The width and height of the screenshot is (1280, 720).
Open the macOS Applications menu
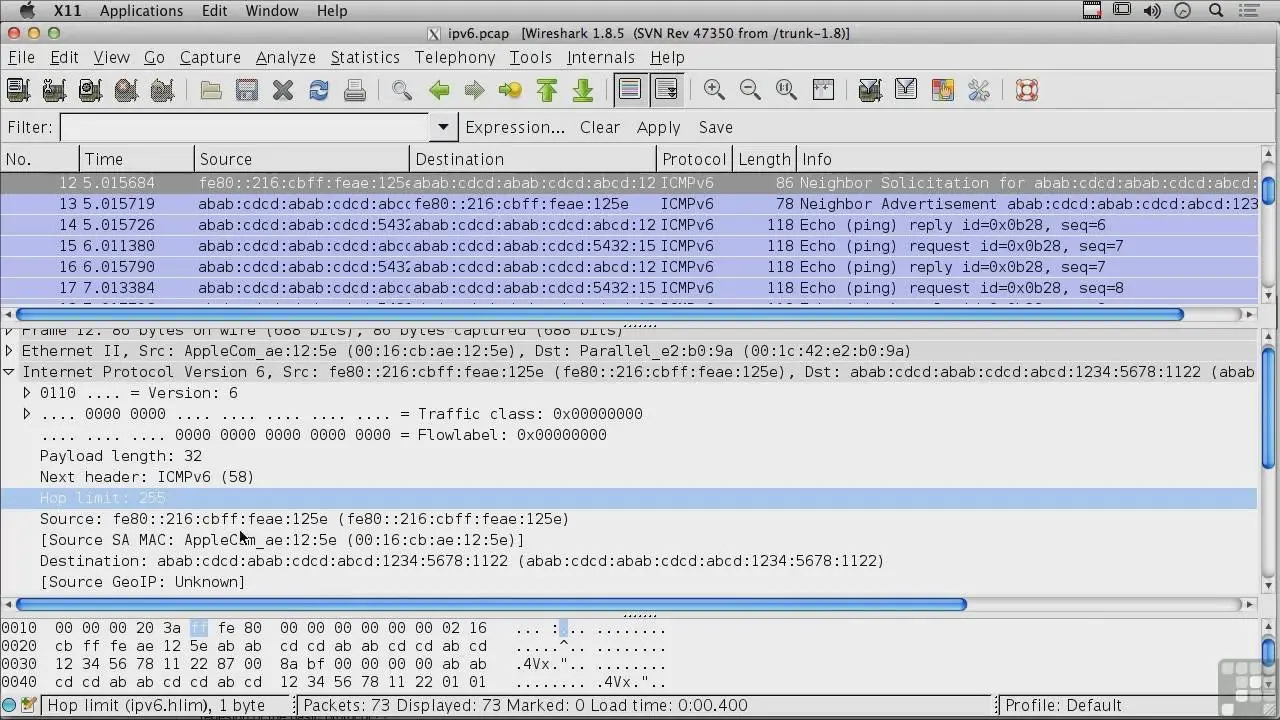(x=141, y=11)
